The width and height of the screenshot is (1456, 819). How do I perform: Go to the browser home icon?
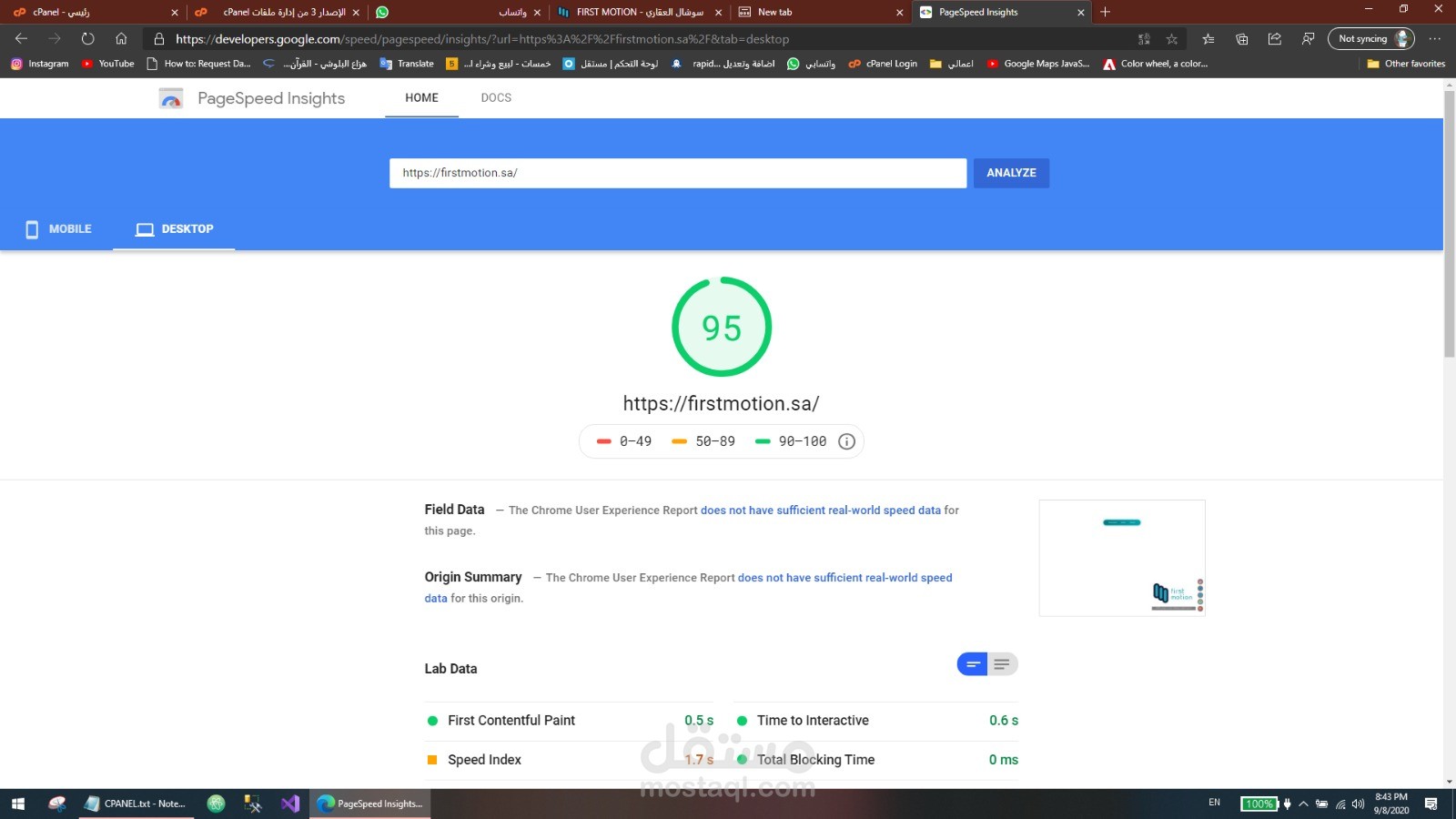point(121,39)
